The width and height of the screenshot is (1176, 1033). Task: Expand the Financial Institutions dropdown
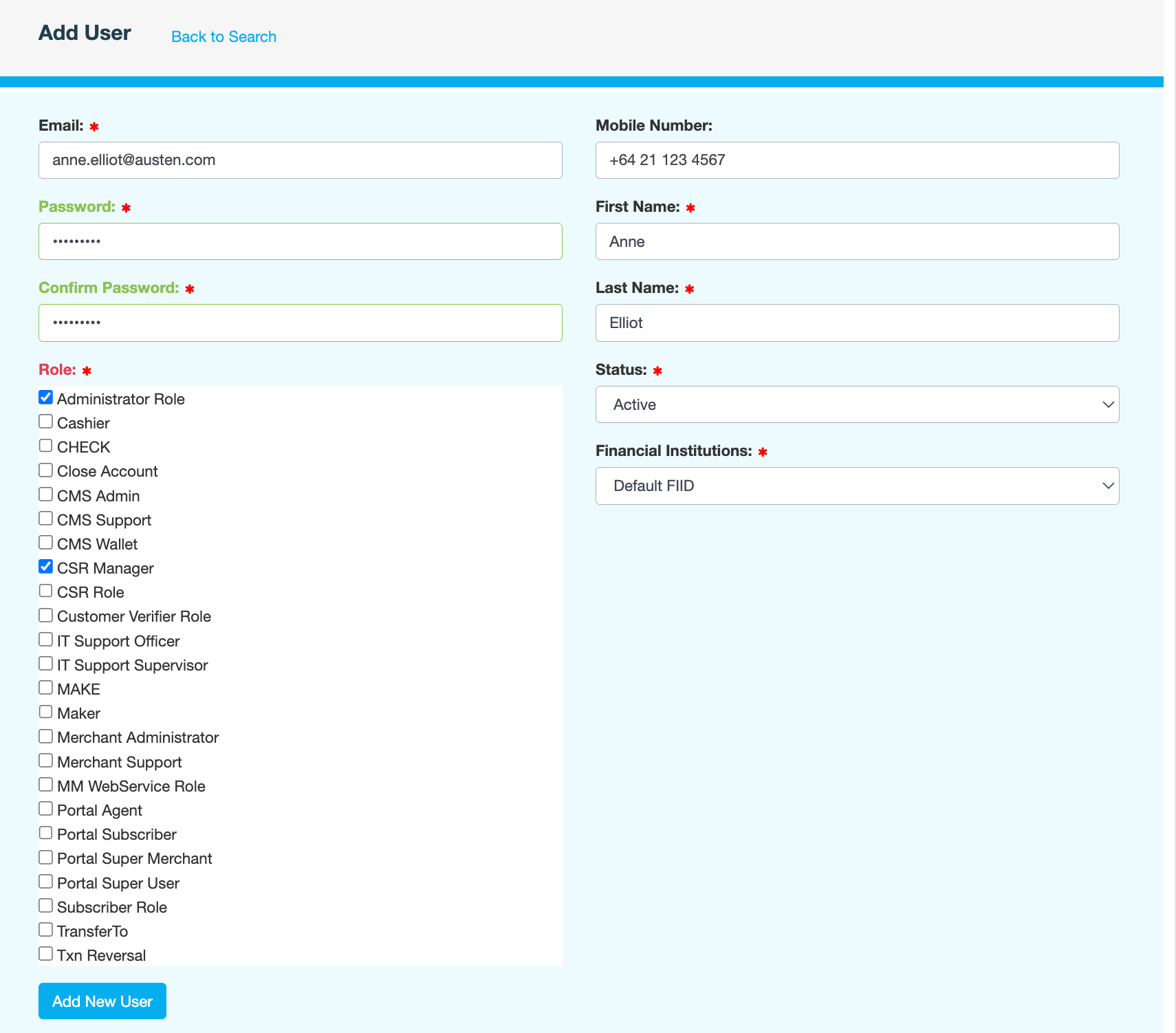click(x=857, y=486)
